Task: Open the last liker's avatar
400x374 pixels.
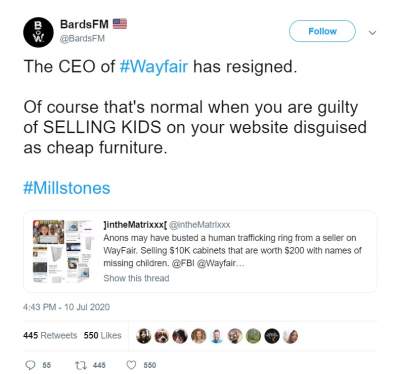Action: pos(290,336)
